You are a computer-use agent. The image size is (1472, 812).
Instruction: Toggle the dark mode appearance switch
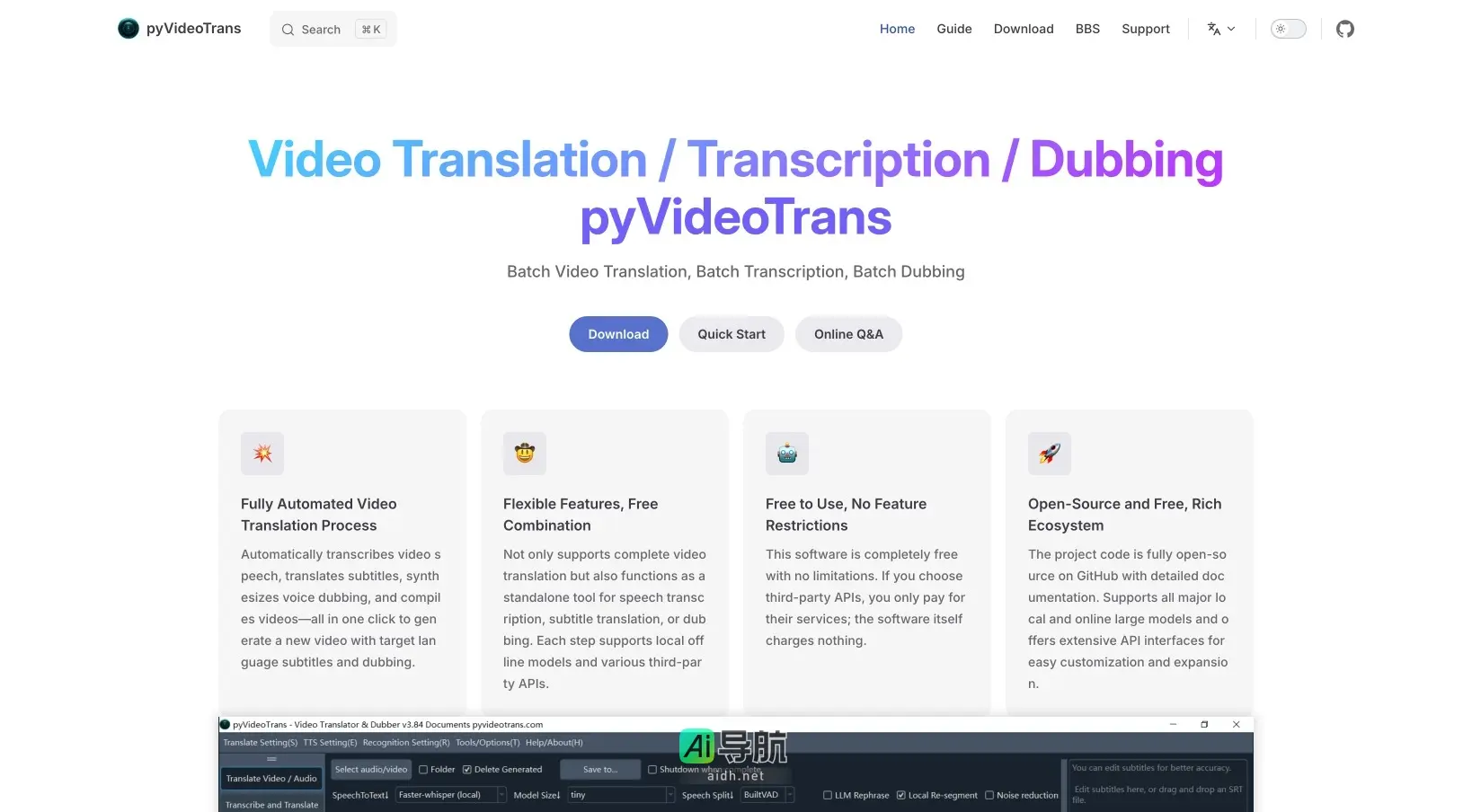tap(1288, 29)
